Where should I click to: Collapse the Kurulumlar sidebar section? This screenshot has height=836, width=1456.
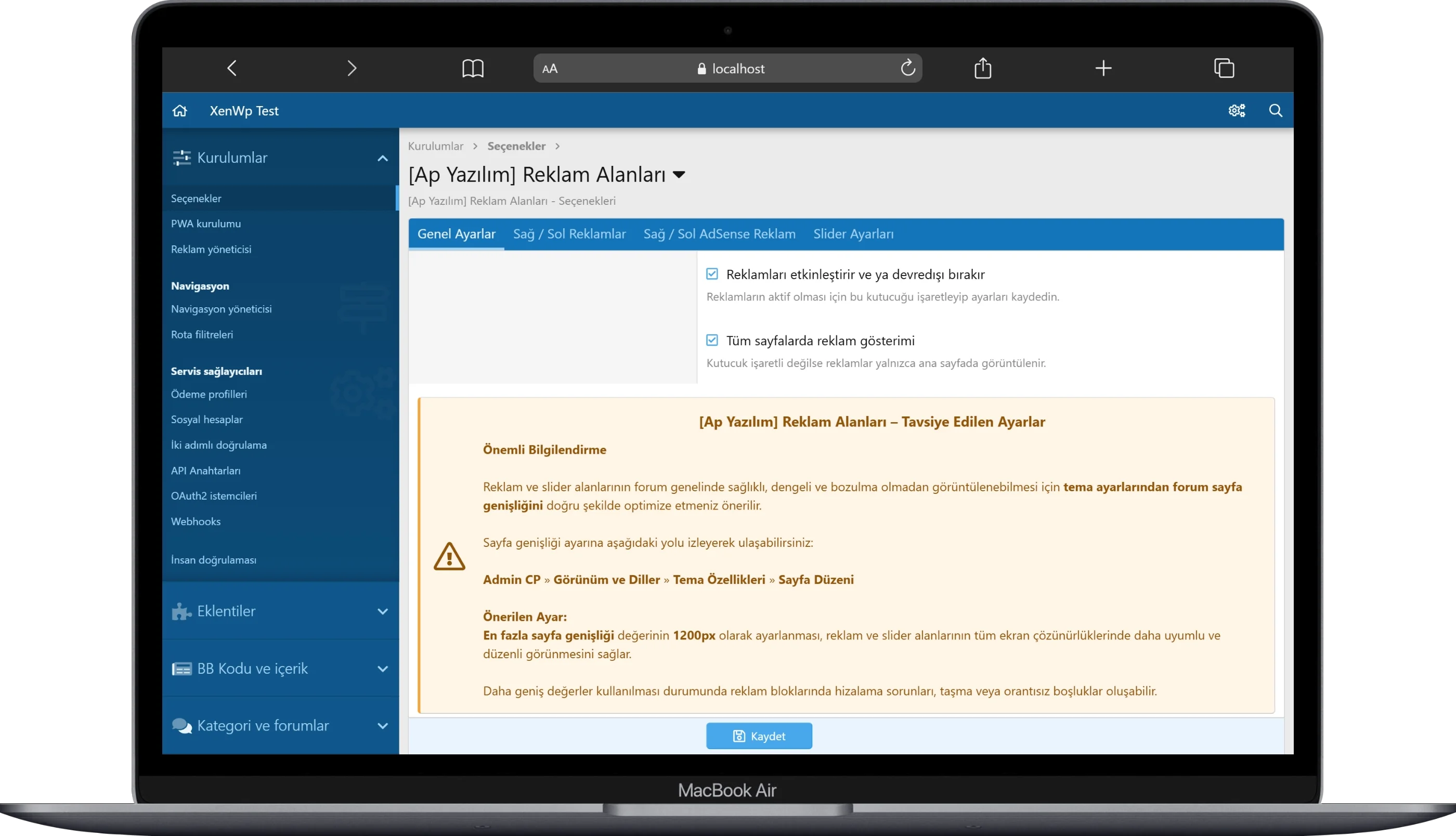pos(382,159)
